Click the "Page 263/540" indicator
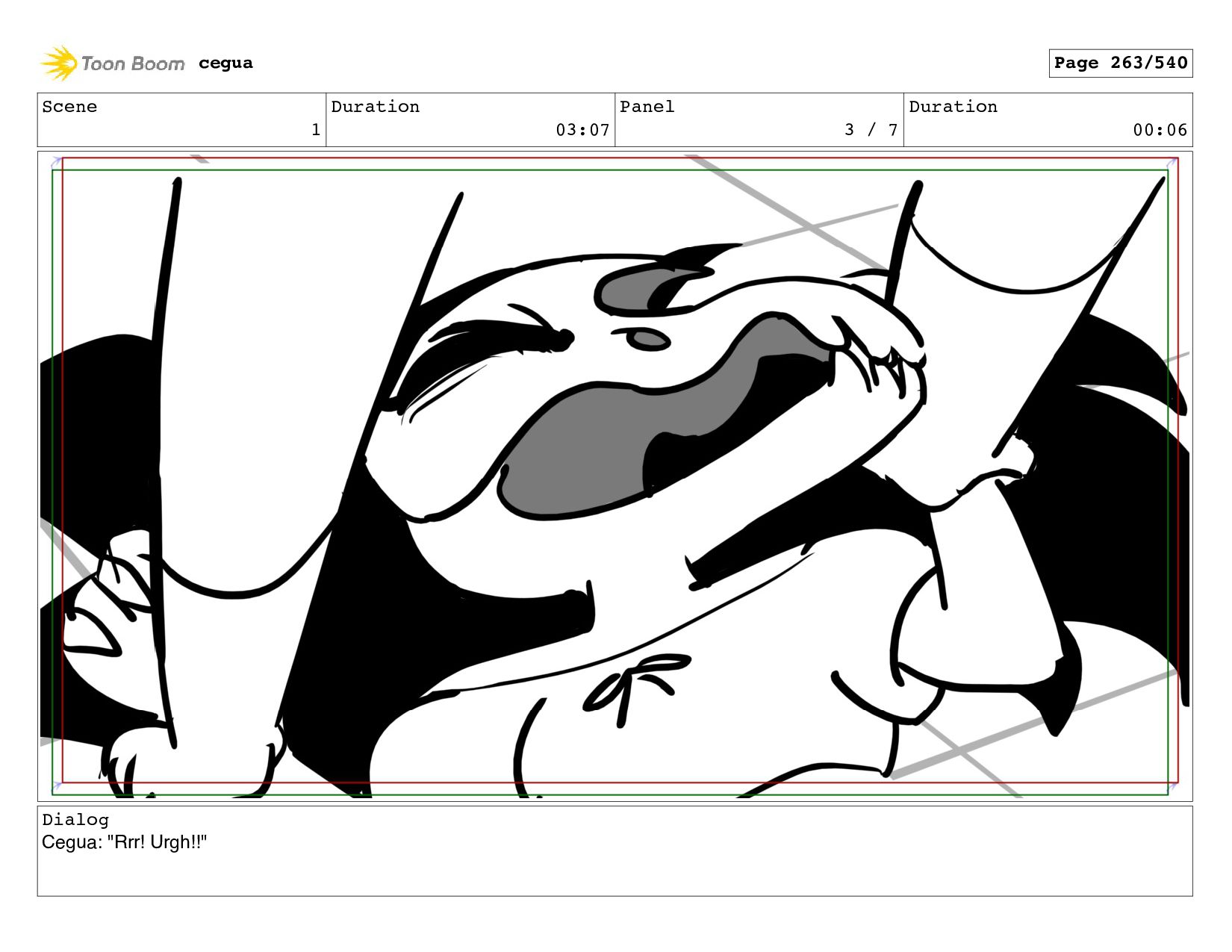 pos(1120,63)
